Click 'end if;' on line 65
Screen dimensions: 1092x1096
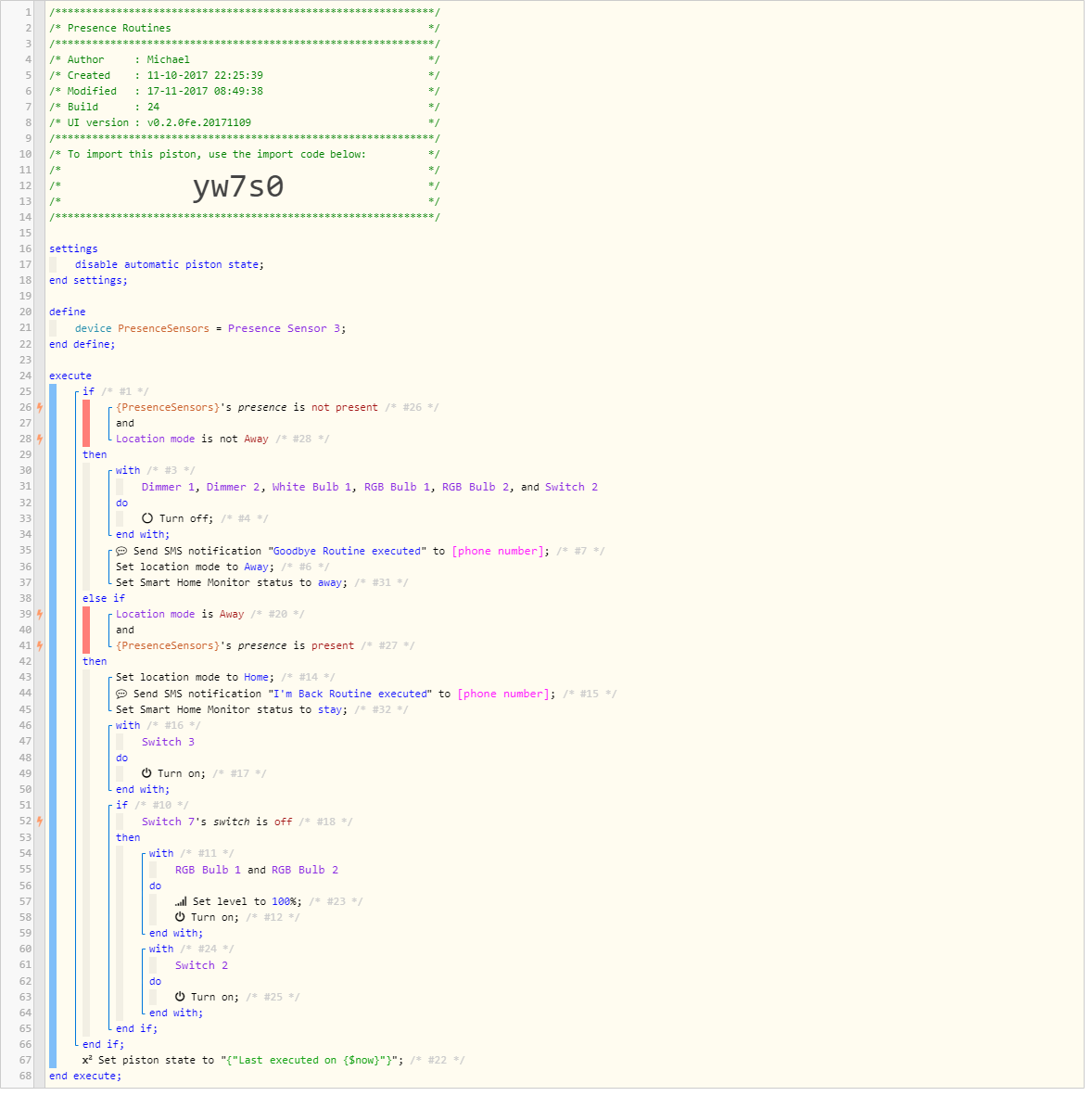(x=137, y=1030)
